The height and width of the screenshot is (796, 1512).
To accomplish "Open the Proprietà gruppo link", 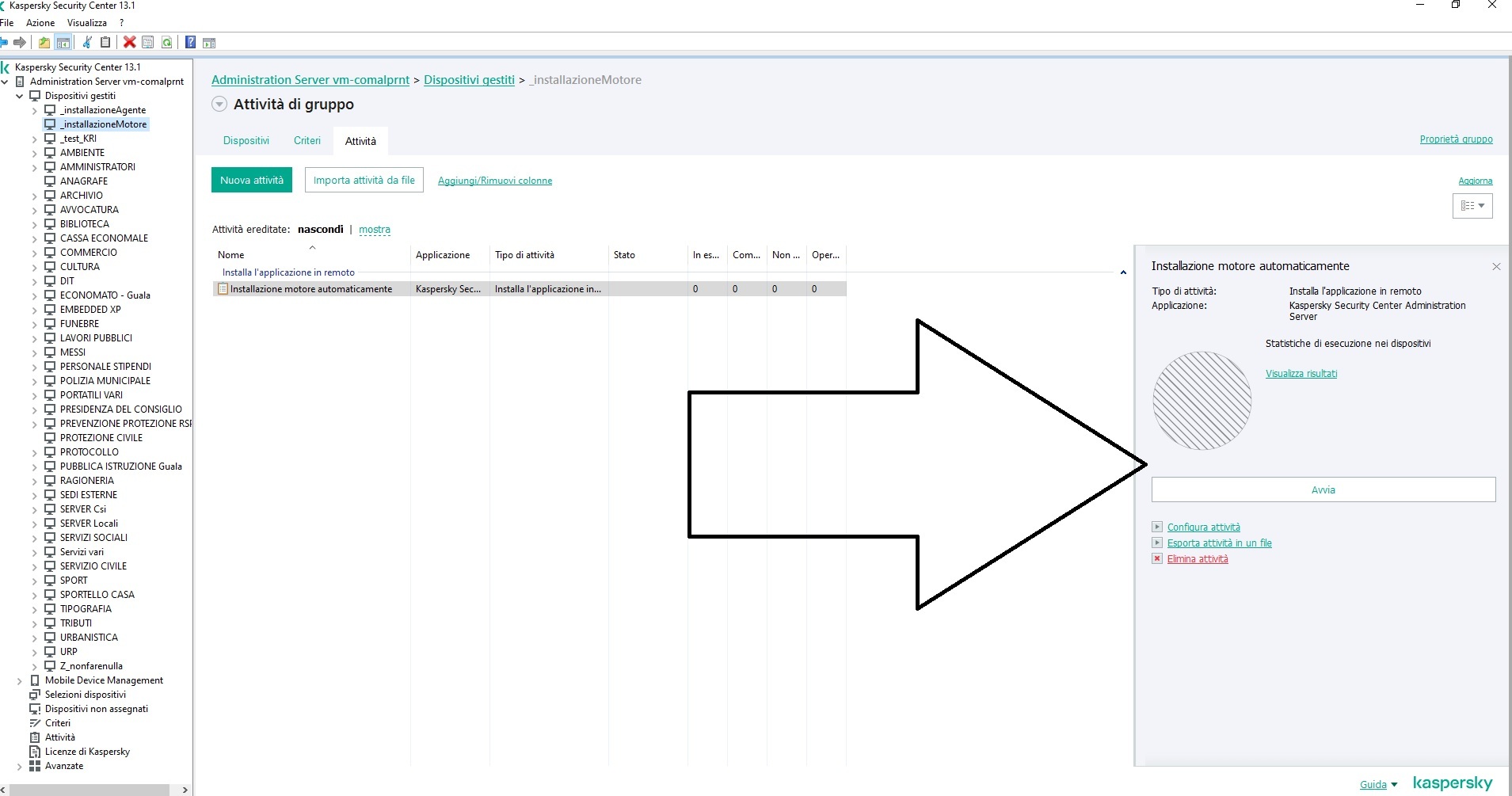I will pyautogui.click(x=1456, y=139).
